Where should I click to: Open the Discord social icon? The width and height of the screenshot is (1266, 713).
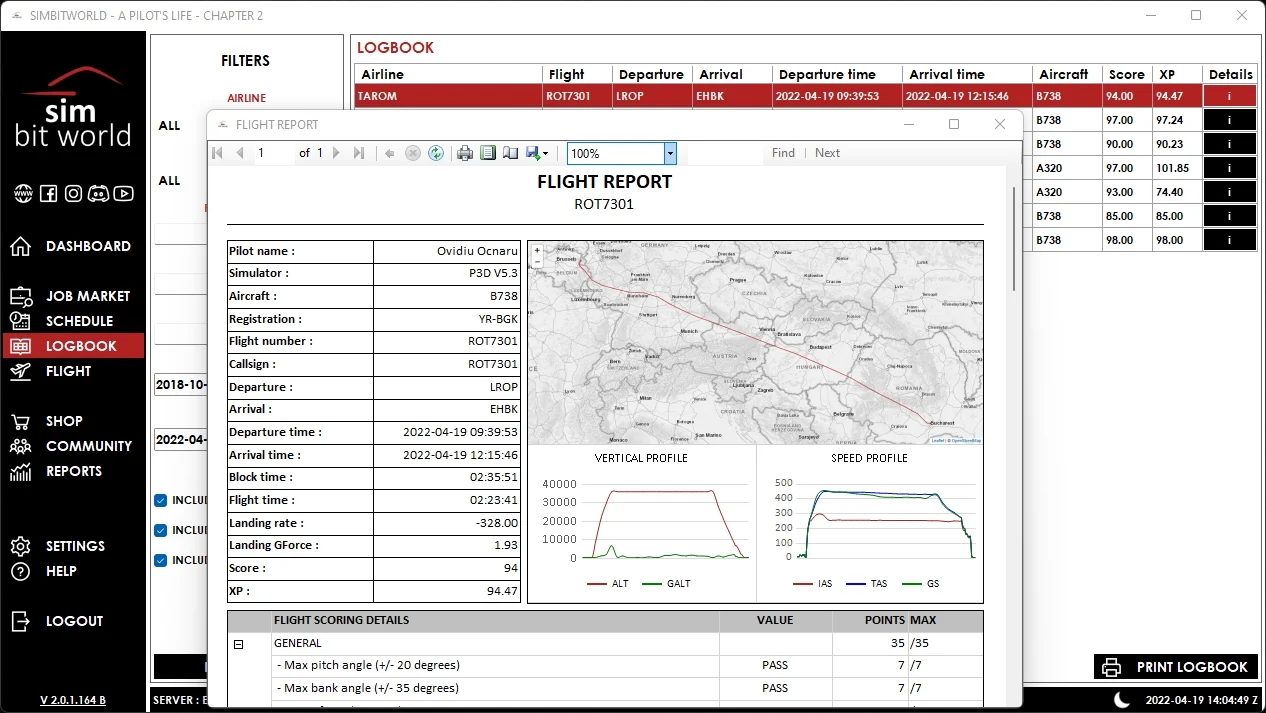coord(98,194)
